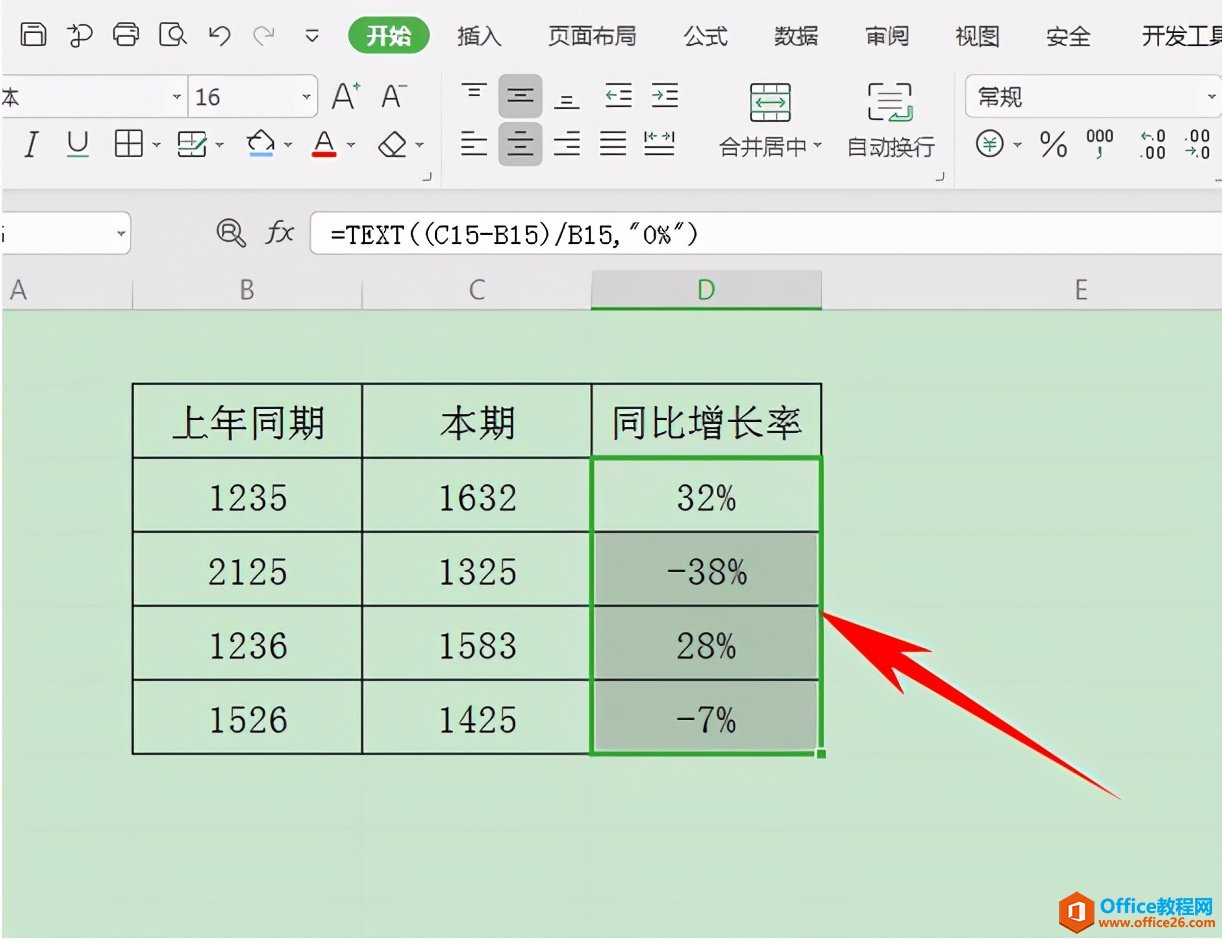Switch to the 插入 tab

click(x=479, y=36)
